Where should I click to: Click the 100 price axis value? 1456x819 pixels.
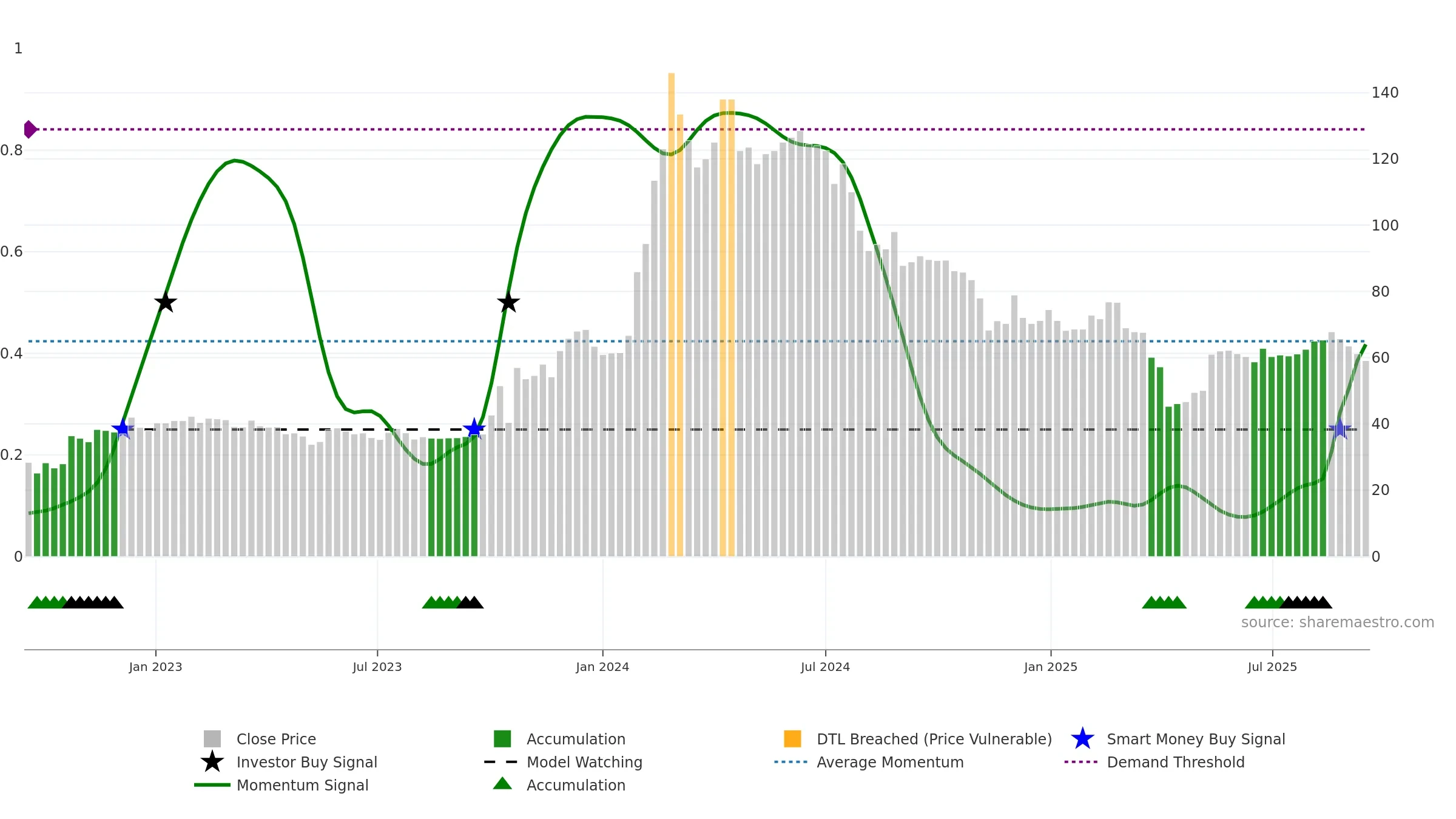click(x=1385, y=225)
